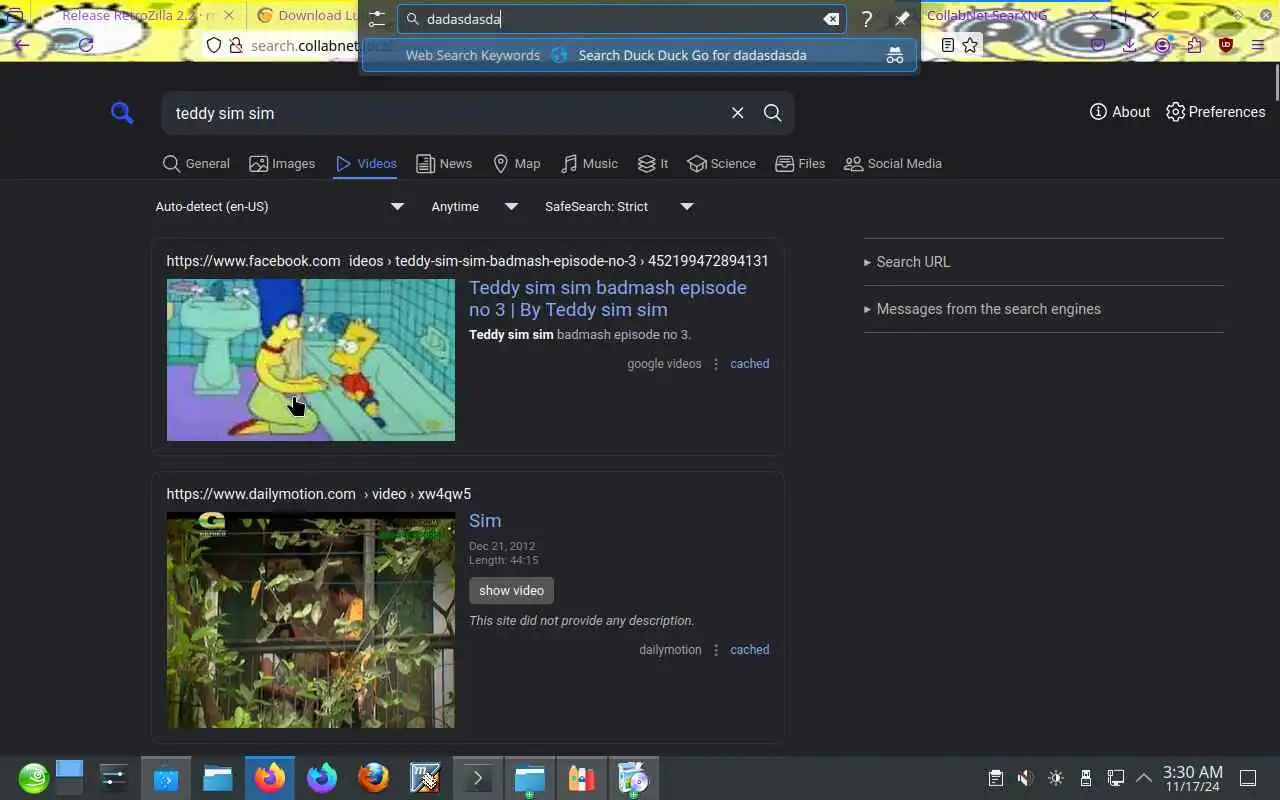Screen dimensions: 1280x800
Task: Switch to the Music search tab
Action: (589, 164)
